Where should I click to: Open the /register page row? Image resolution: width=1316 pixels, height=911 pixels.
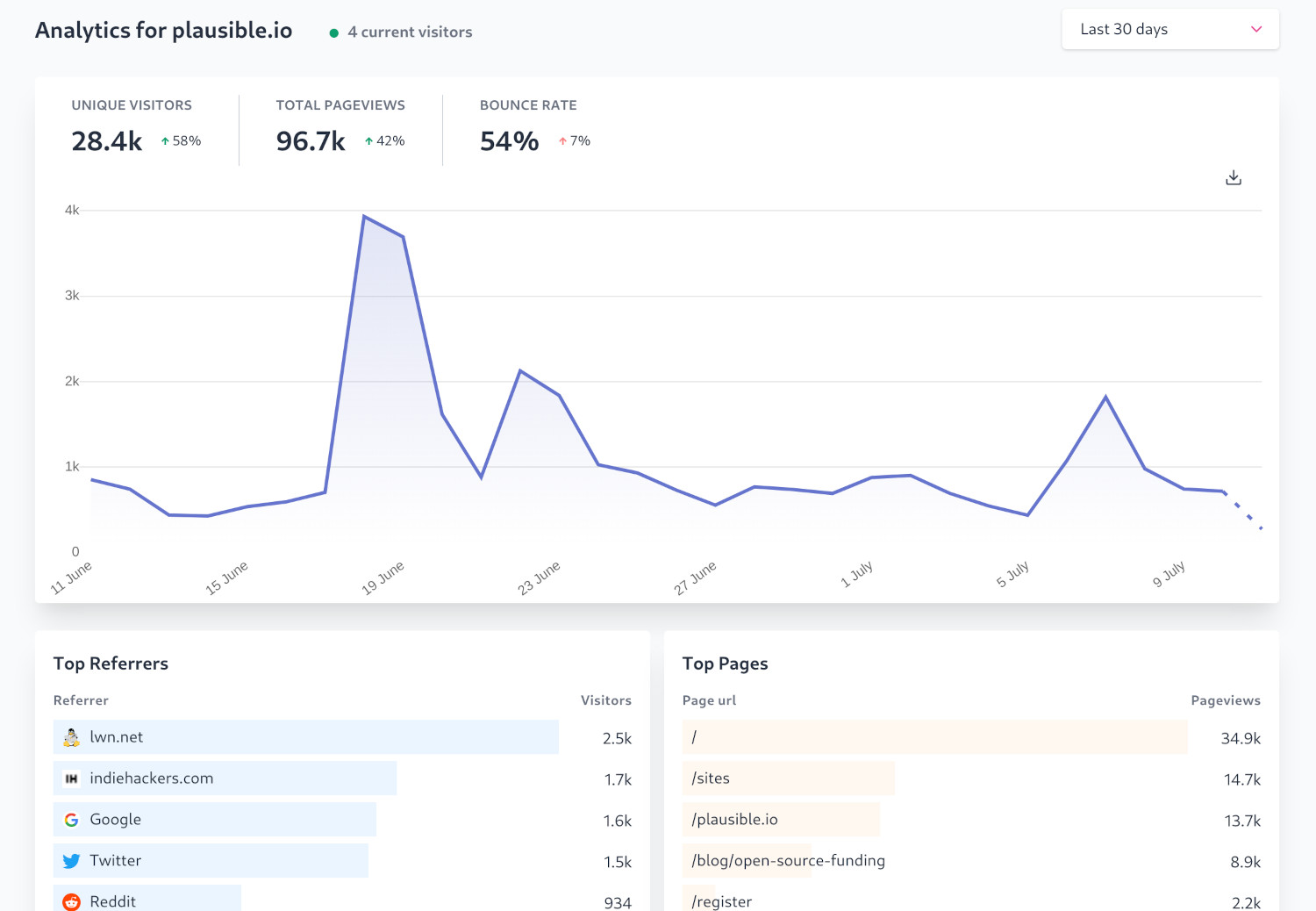pyautogui.click(x=971, y=899)
